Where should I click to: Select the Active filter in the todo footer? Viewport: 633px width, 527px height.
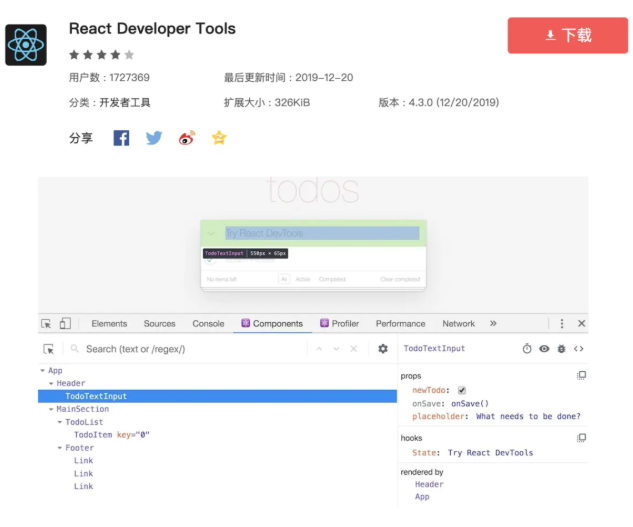pyautogui.click(x=302, y=279)
